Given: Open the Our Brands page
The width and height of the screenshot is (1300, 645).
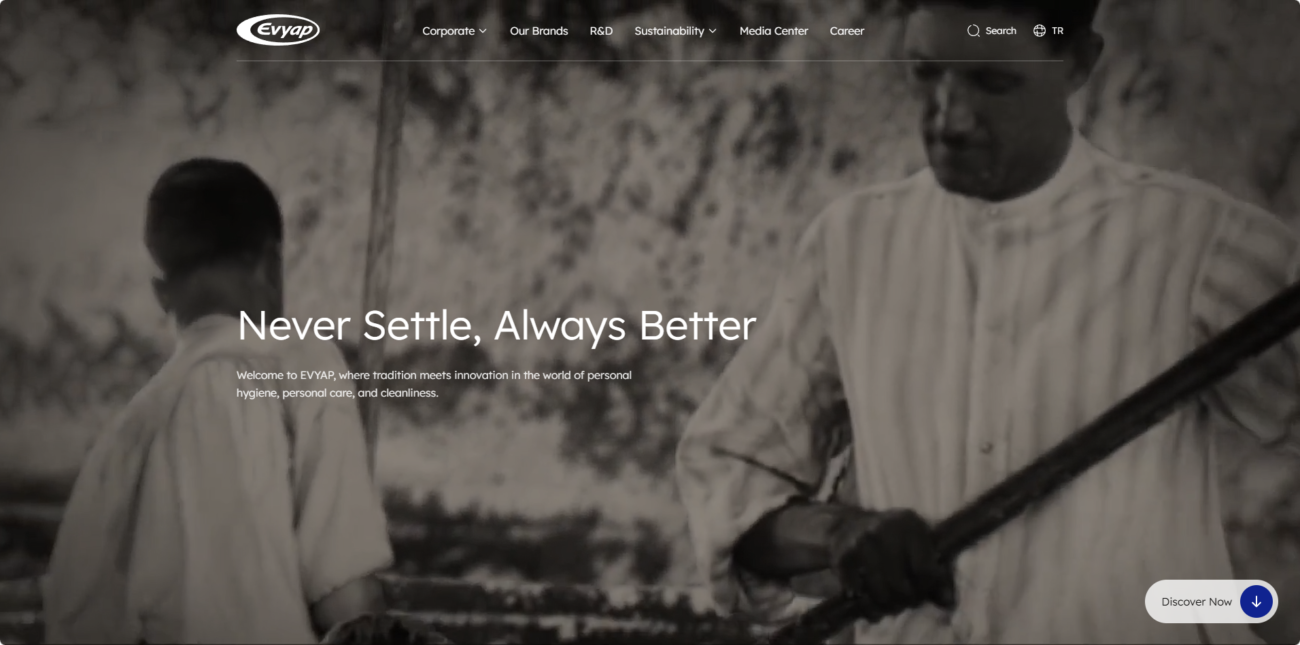Looking at the screenshot, I should pyautogui.click(x=539, y=31).
